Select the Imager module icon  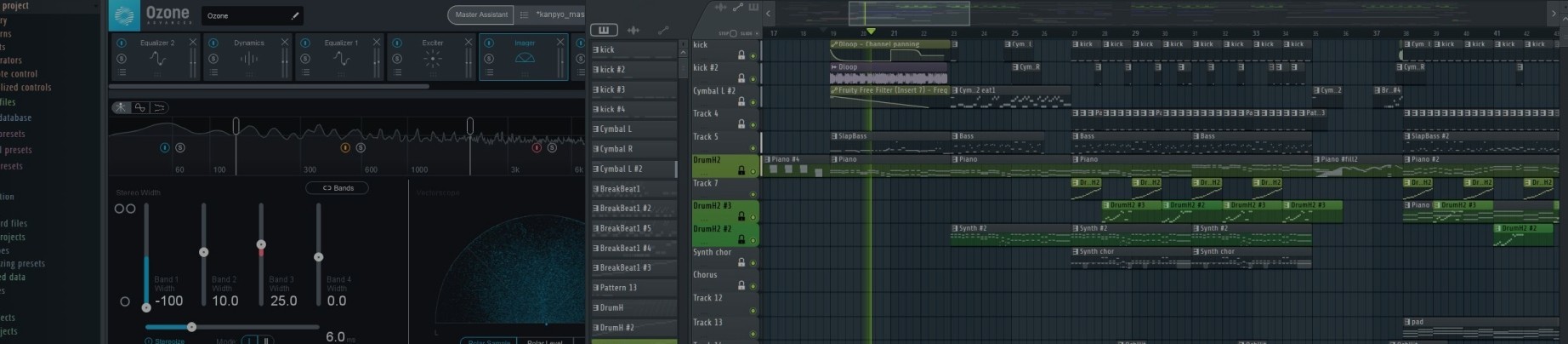click(525, 59)
